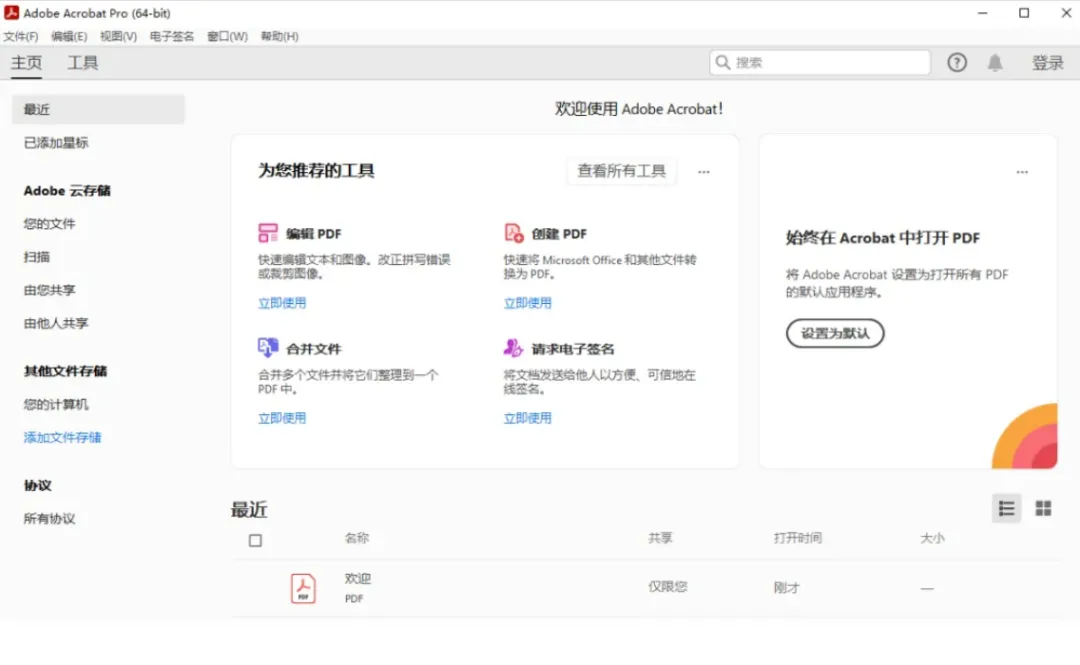Open the 文件(F) menu

[x=21, y=36]
